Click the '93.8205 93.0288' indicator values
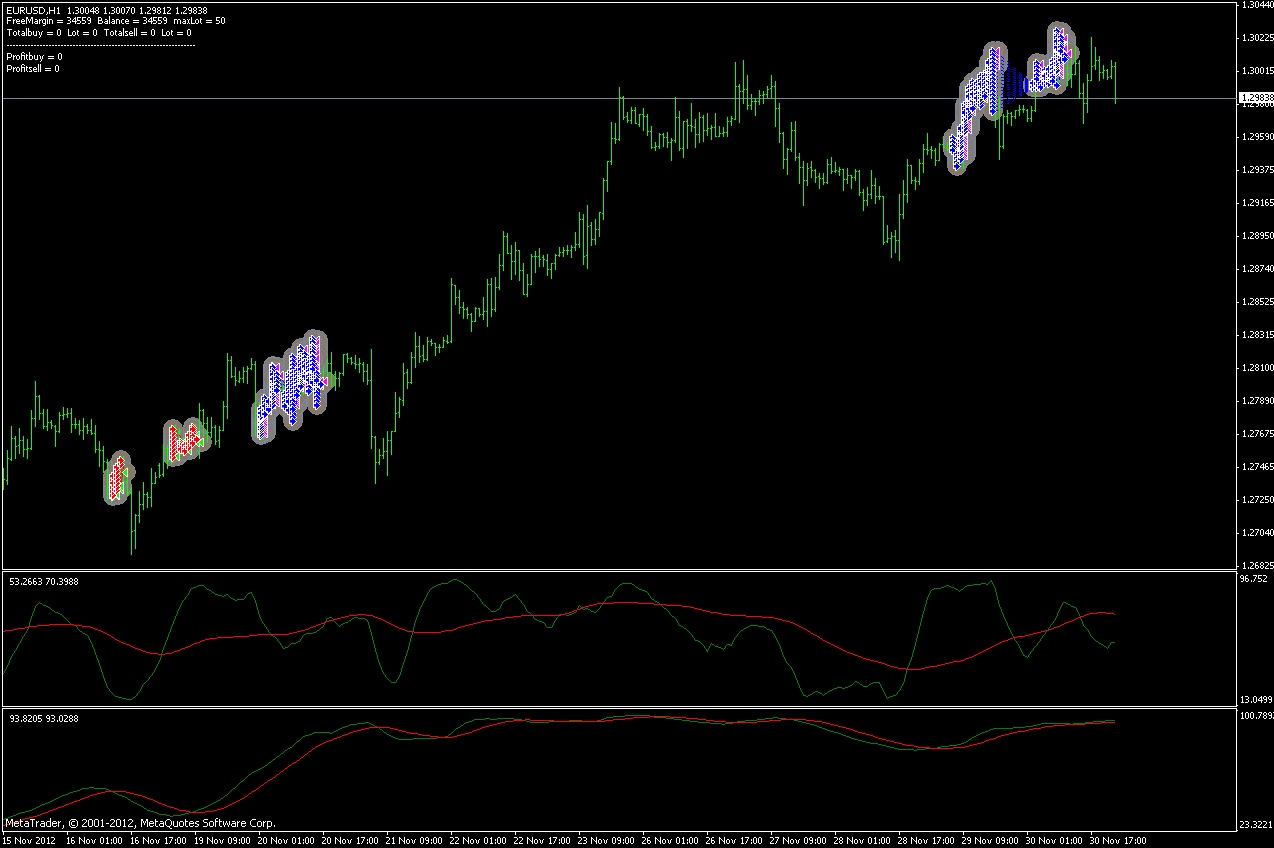Viewport: 1274px width, 848px height. [x=44, y=718]
